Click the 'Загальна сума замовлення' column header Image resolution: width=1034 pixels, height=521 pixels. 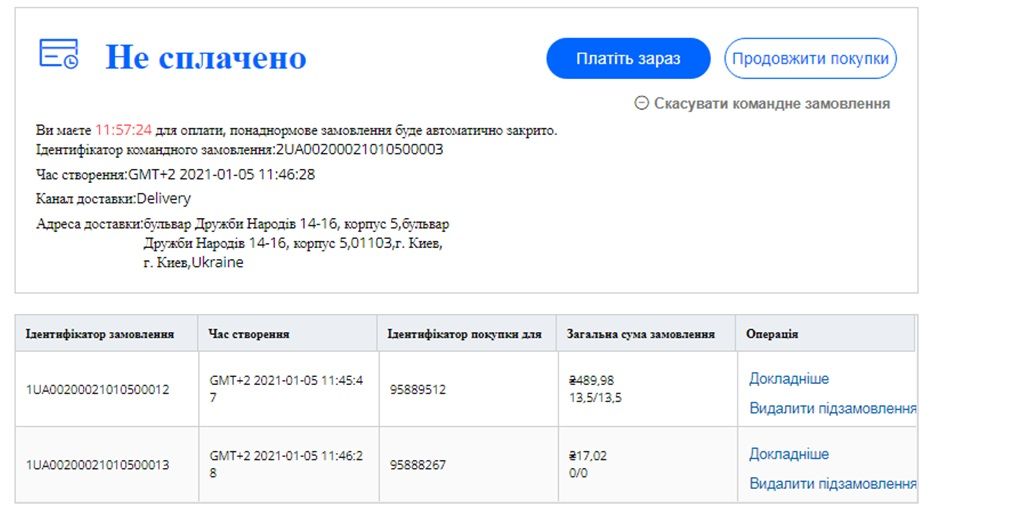[x=641, y=334]
